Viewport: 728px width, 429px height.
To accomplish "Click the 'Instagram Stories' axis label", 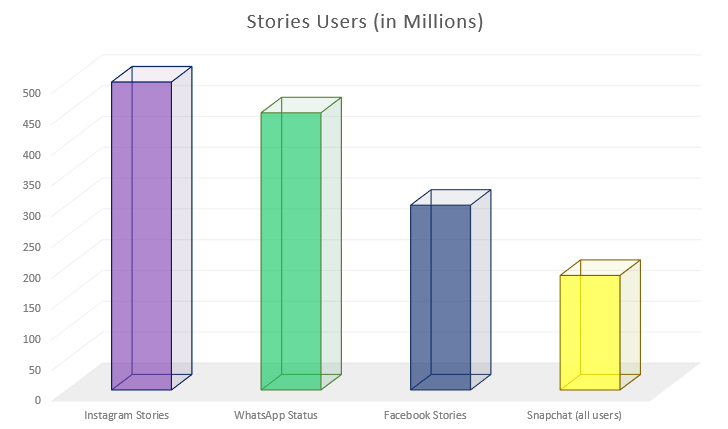I will click(126, 415).
